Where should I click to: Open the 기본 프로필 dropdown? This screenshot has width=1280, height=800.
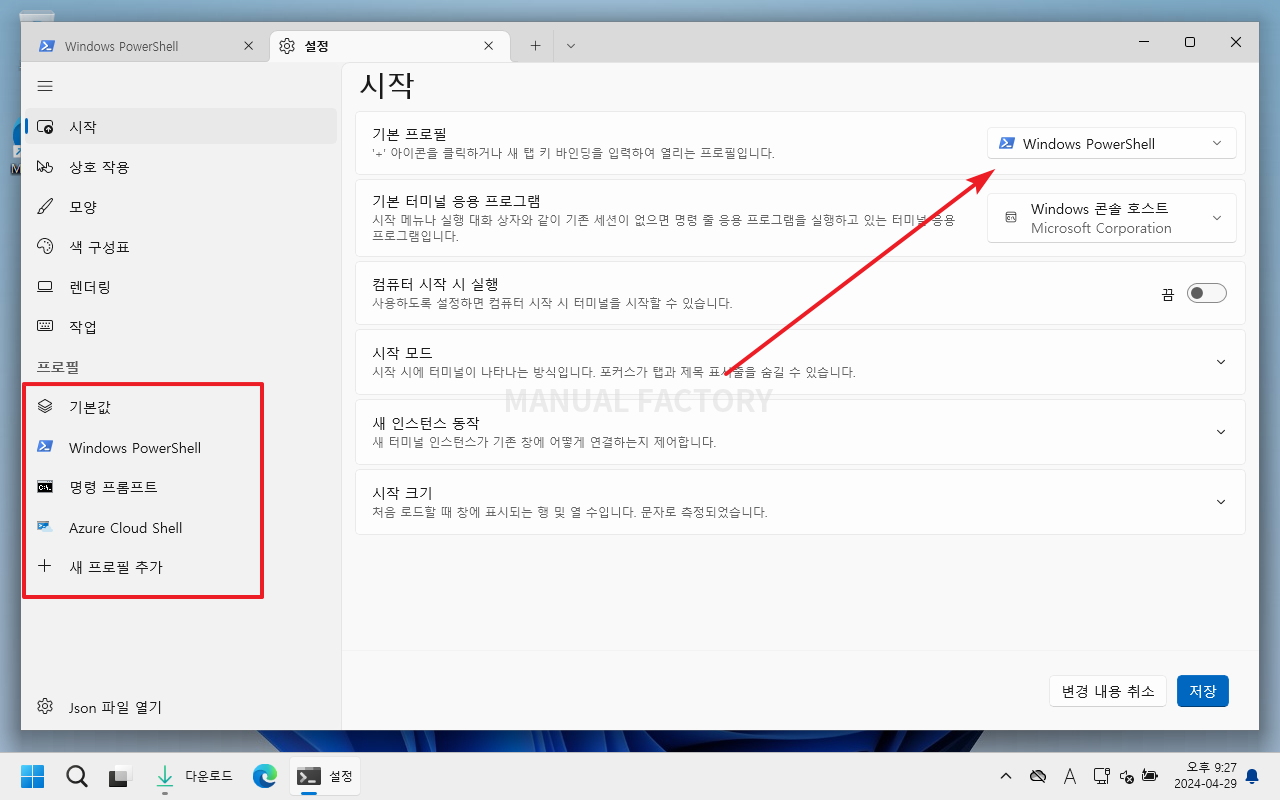pos(1111,143)
